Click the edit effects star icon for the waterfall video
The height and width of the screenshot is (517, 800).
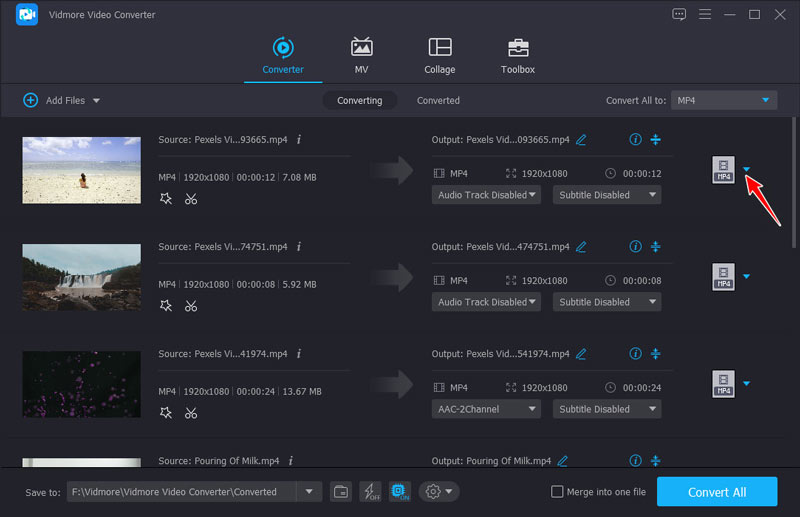(166, 306)
